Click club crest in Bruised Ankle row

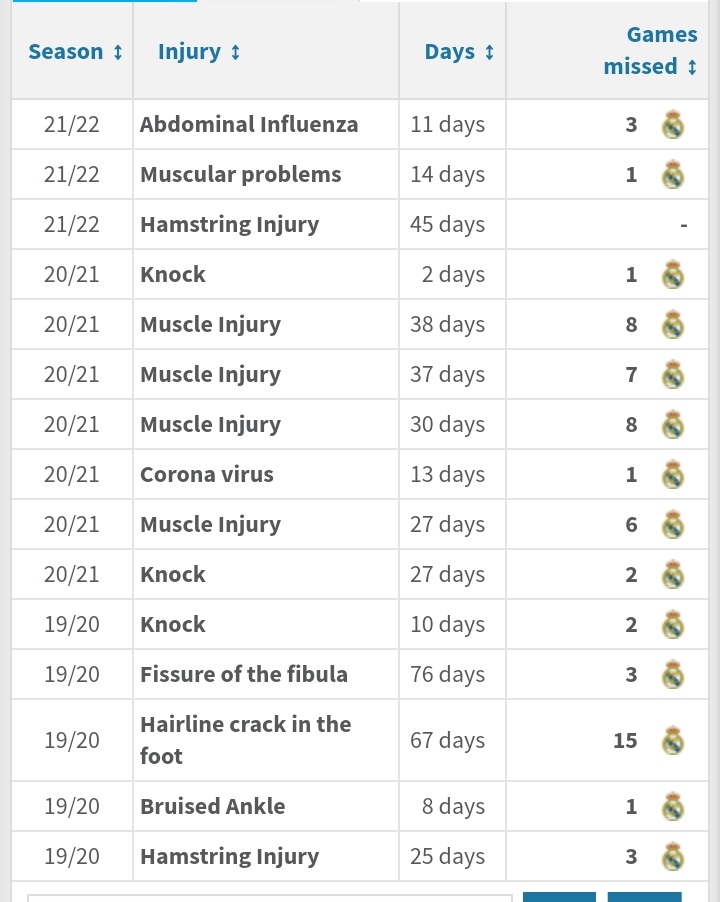click(x=673, y=807)
